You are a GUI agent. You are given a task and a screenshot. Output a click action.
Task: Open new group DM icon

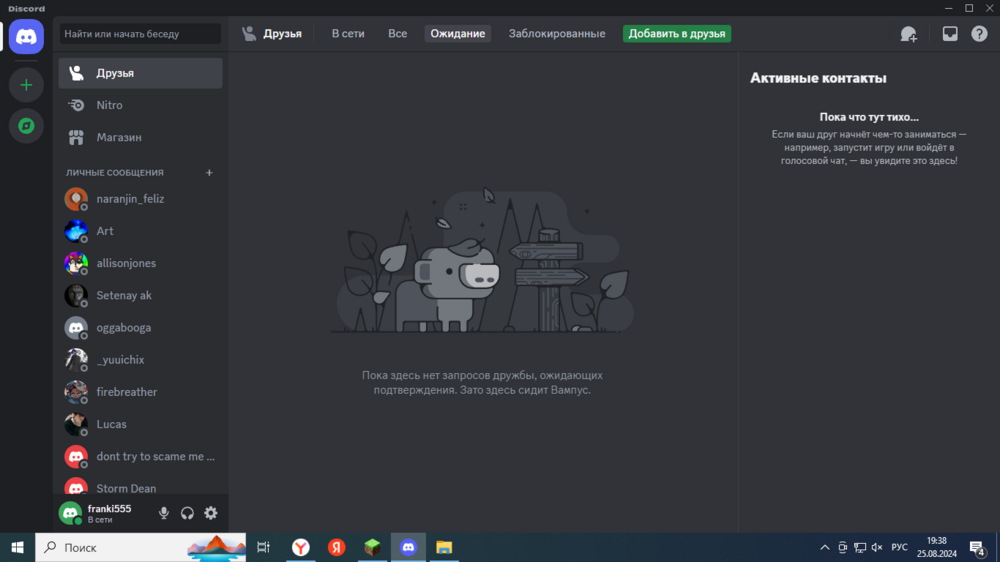click(908, 34)
